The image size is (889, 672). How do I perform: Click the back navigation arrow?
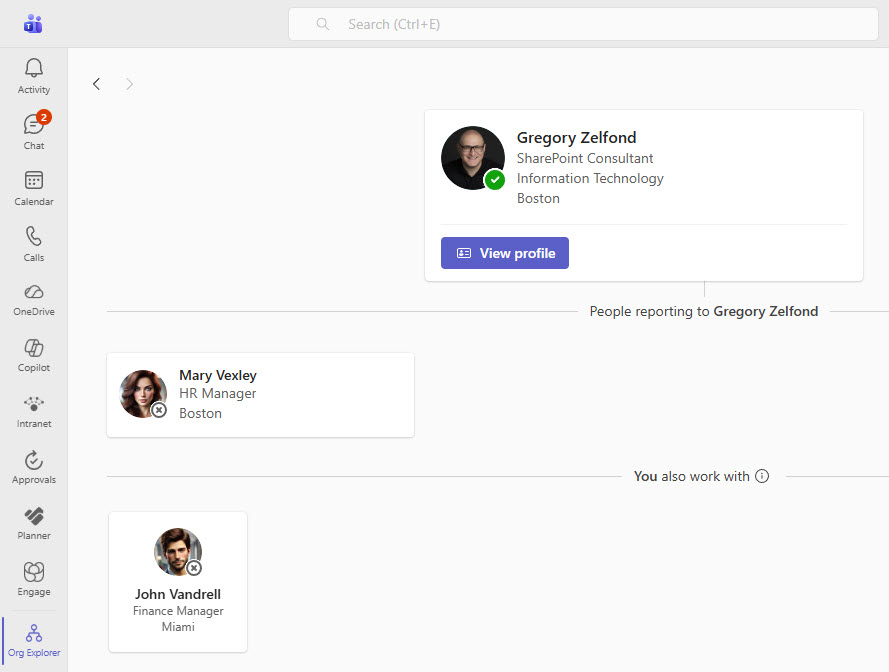tap(97, 84)
